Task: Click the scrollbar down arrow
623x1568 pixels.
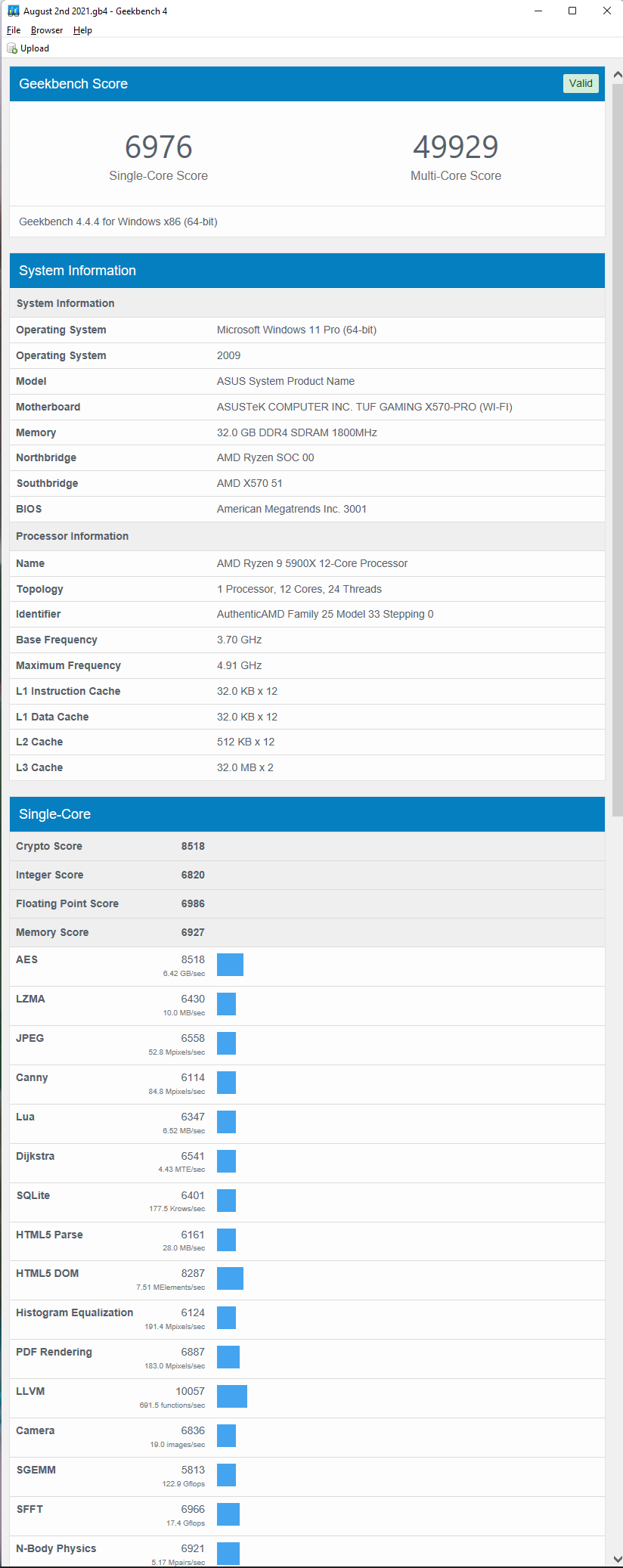Action: tap(617, 1560)
